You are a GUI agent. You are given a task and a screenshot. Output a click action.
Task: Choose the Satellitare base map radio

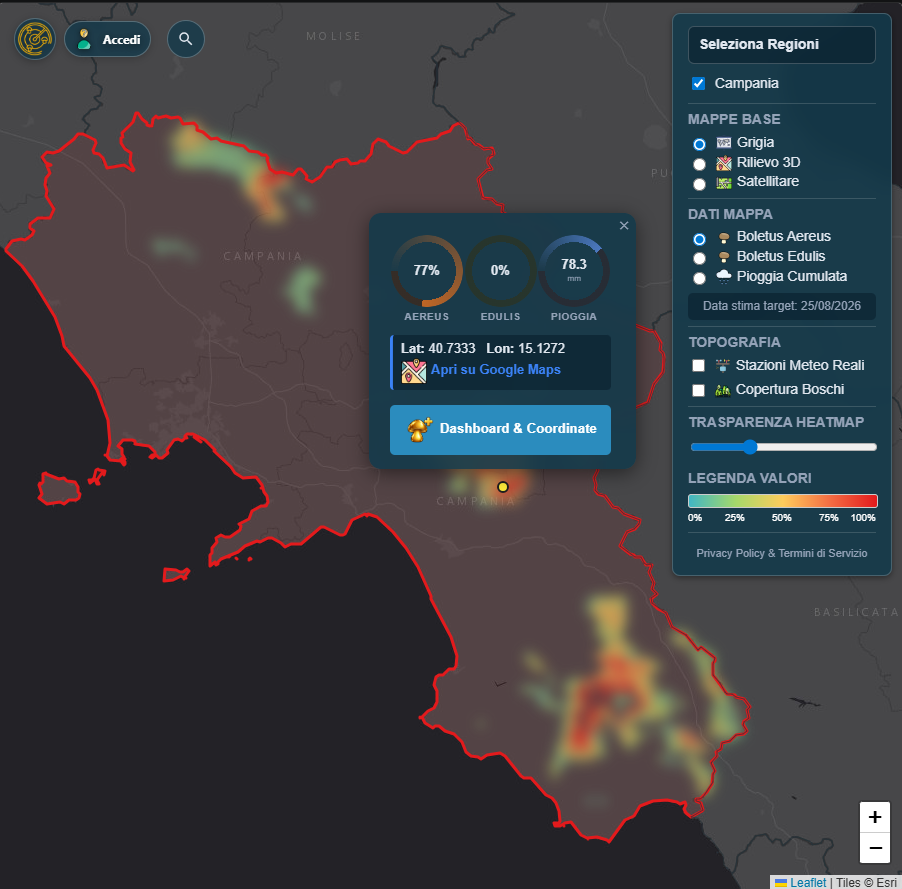click(x=699, y=184)
